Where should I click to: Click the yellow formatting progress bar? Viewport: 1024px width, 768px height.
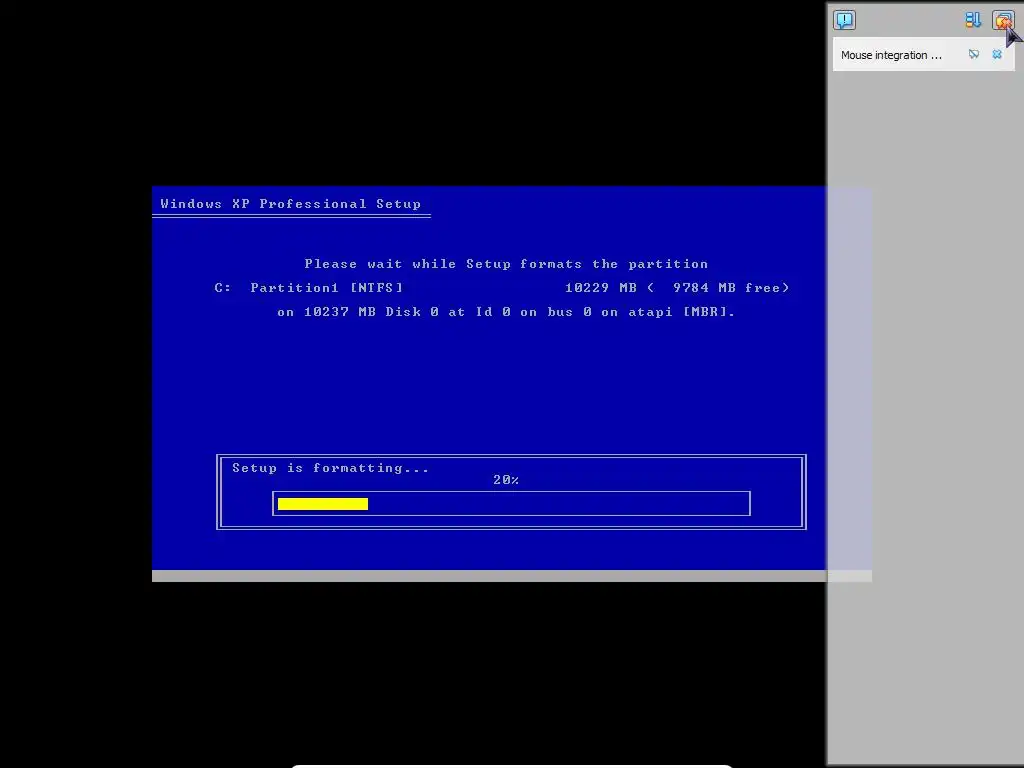click(323, 504)
